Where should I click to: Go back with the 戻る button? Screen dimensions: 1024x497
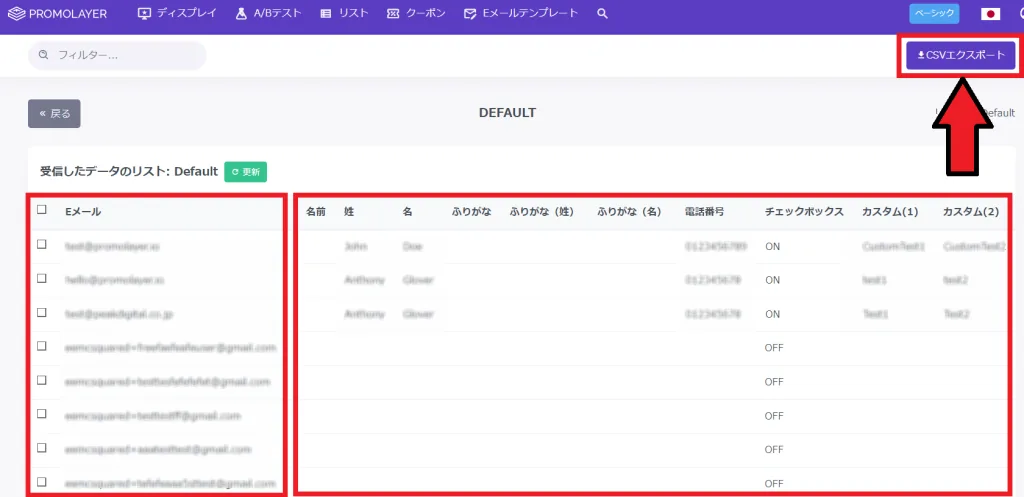[x=54, y=114]
